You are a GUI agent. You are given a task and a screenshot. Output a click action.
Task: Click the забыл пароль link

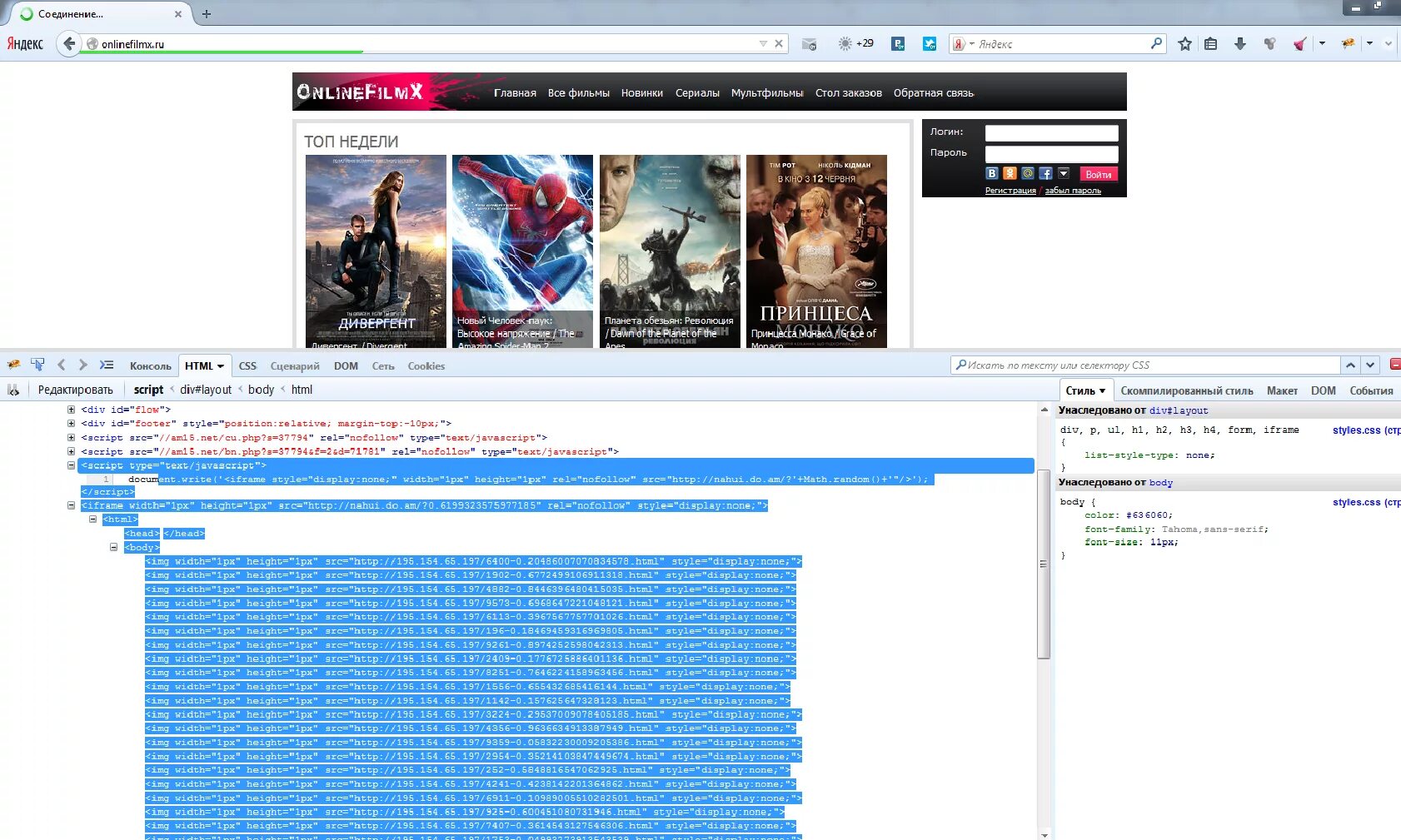(x=1073, y=191)
